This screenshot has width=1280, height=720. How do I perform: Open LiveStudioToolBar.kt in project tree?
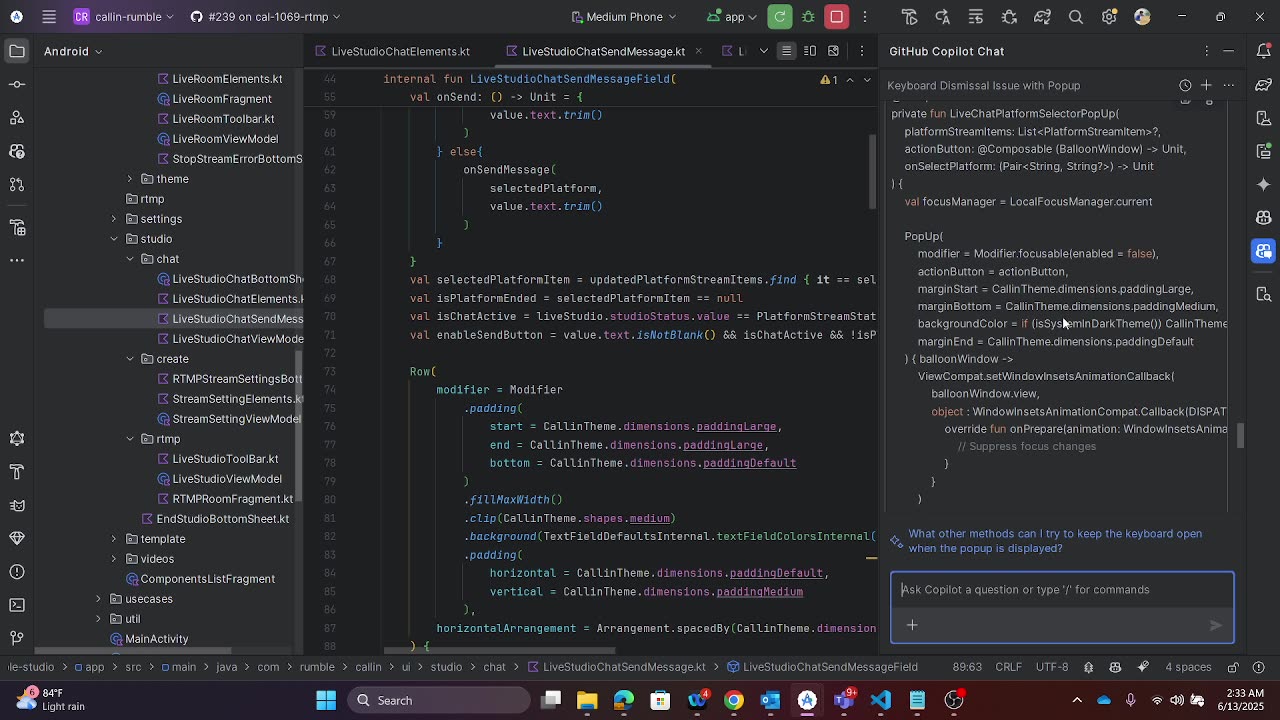(225, 459)
